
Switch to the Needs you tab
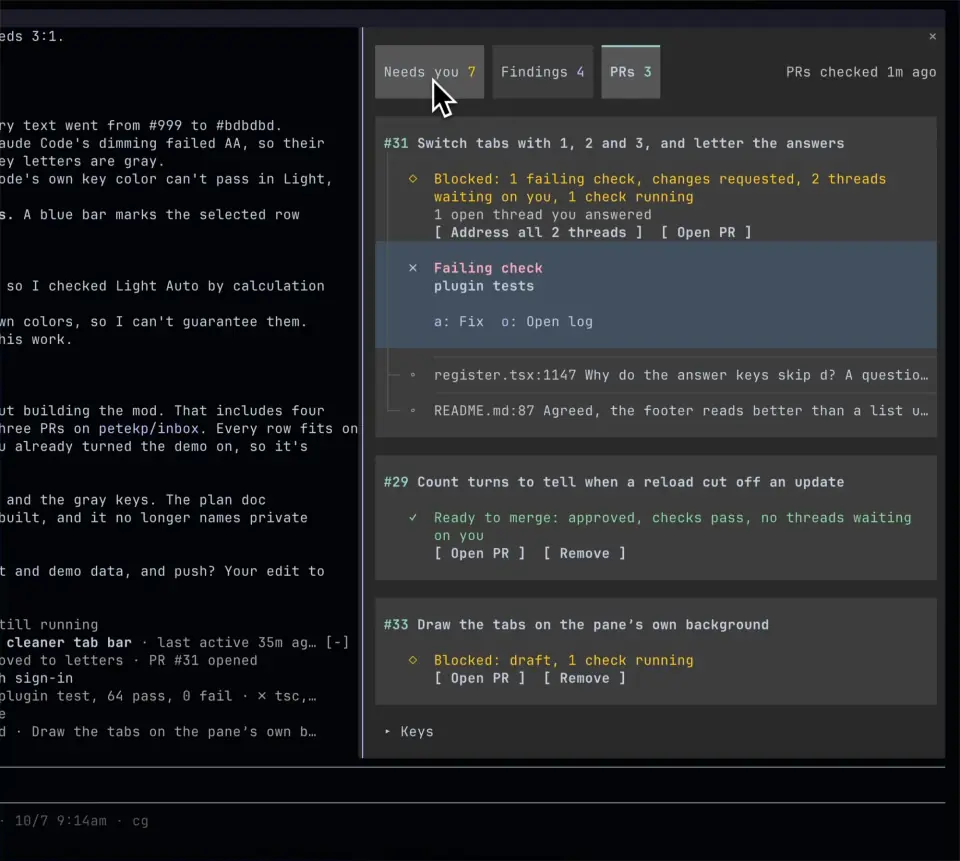pos(429,72)
